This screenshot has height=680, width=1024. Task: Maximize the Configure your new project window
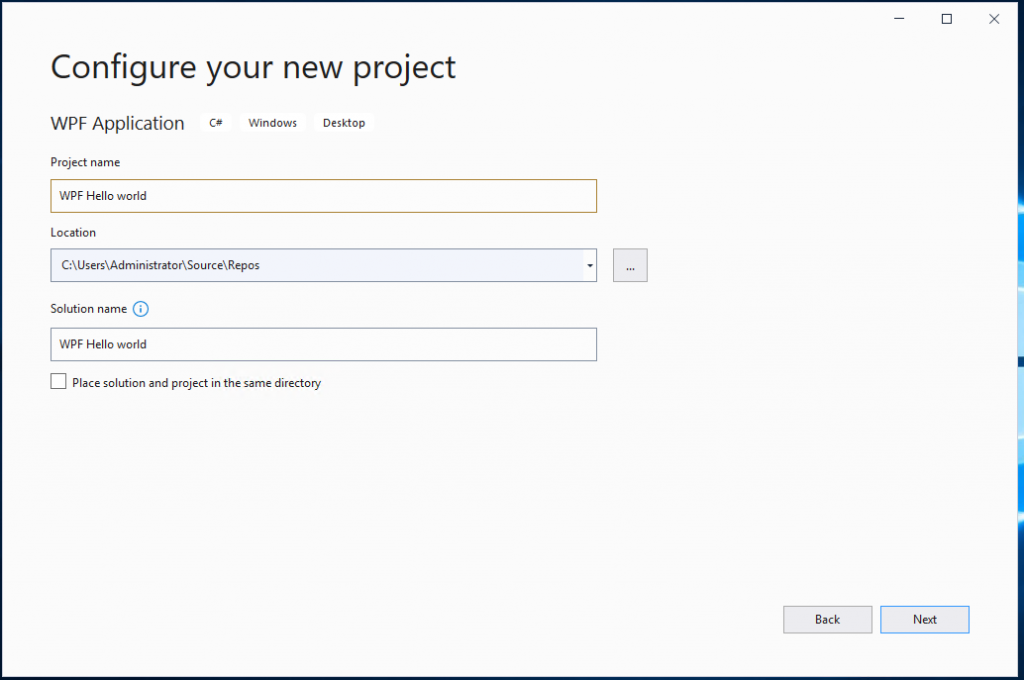pos(947,19)
